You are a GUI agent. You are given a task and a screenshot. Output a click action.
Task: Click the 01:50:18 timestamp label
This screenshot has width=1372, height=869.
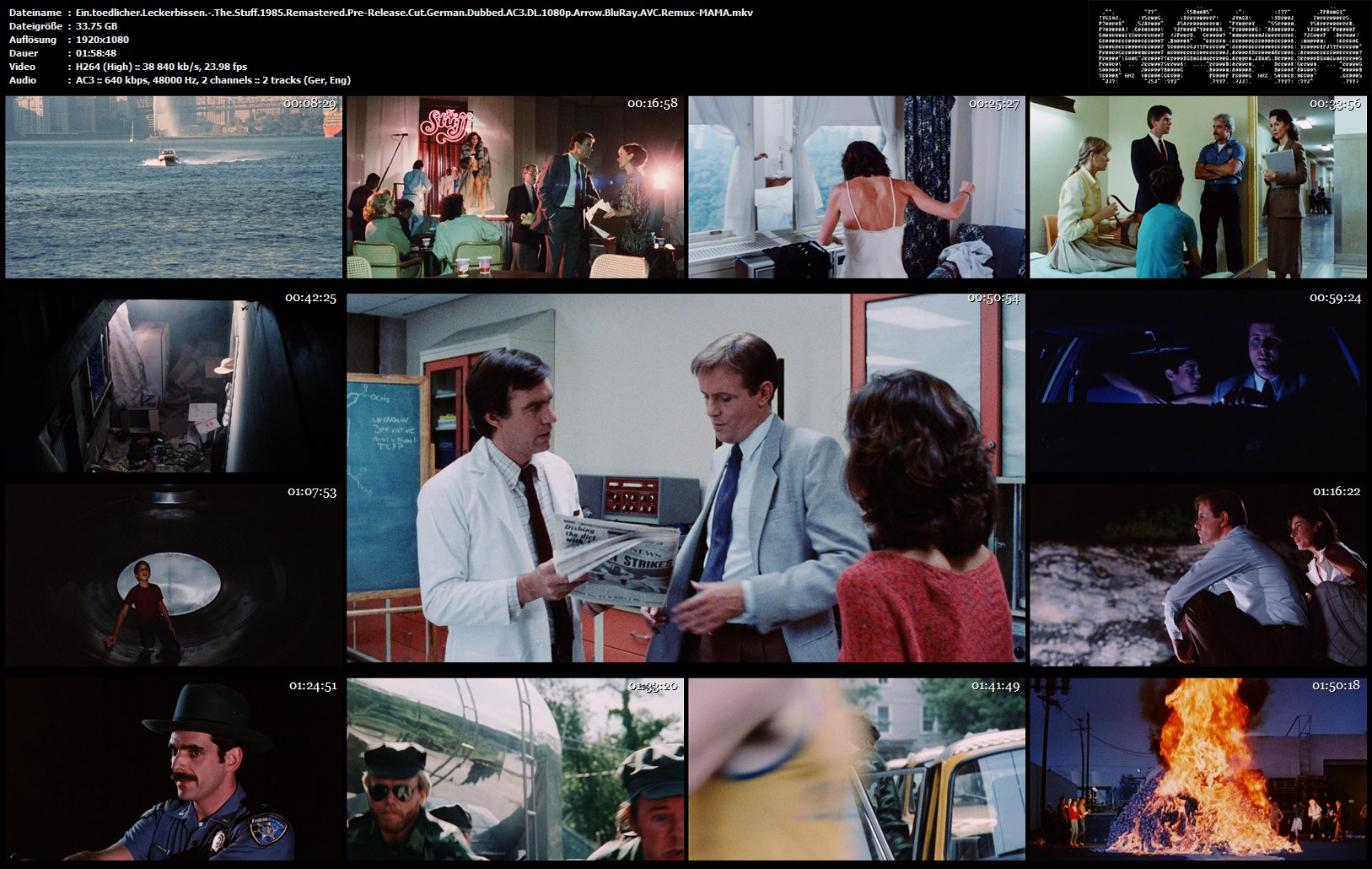1336,686
